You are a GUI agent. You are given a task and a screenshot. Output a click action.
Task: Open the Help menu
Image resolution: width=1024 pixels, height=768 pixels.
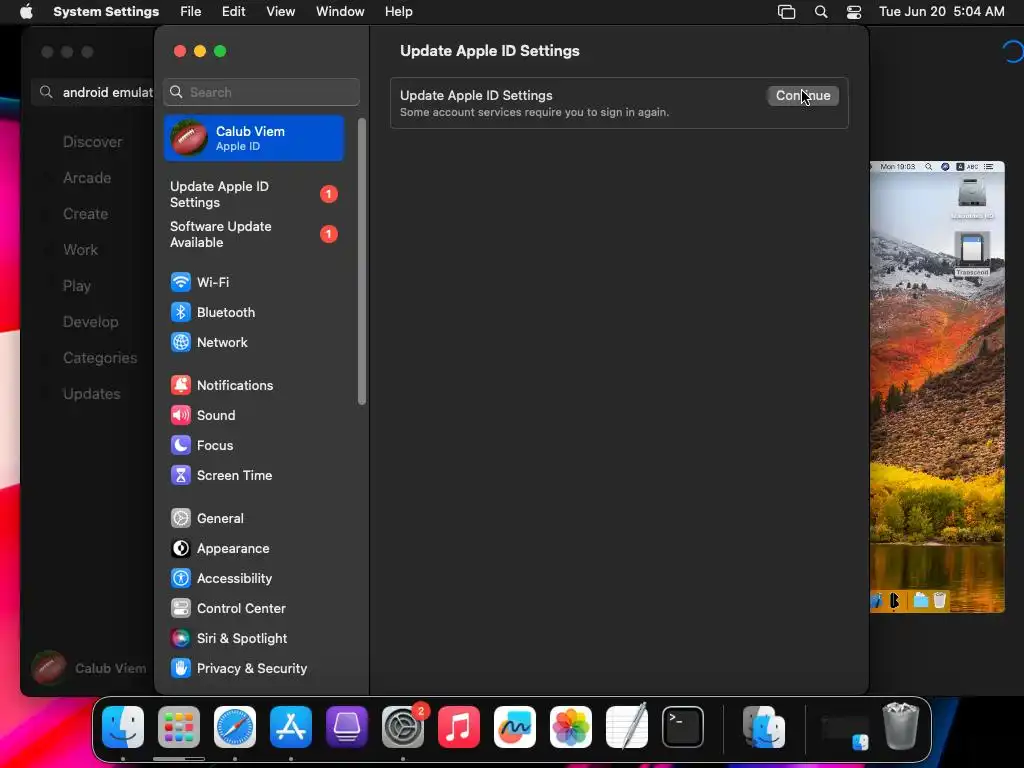click(x=398, y=12)
